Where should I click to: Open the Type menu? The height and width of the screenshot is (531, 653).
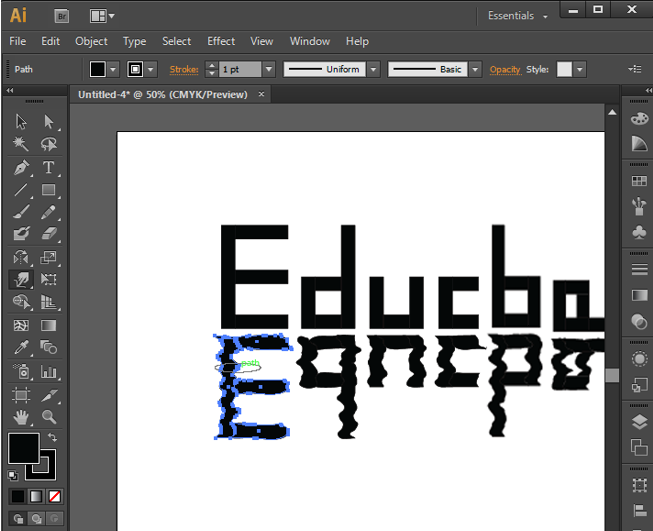pyautogui.click(x=135, y=41)
